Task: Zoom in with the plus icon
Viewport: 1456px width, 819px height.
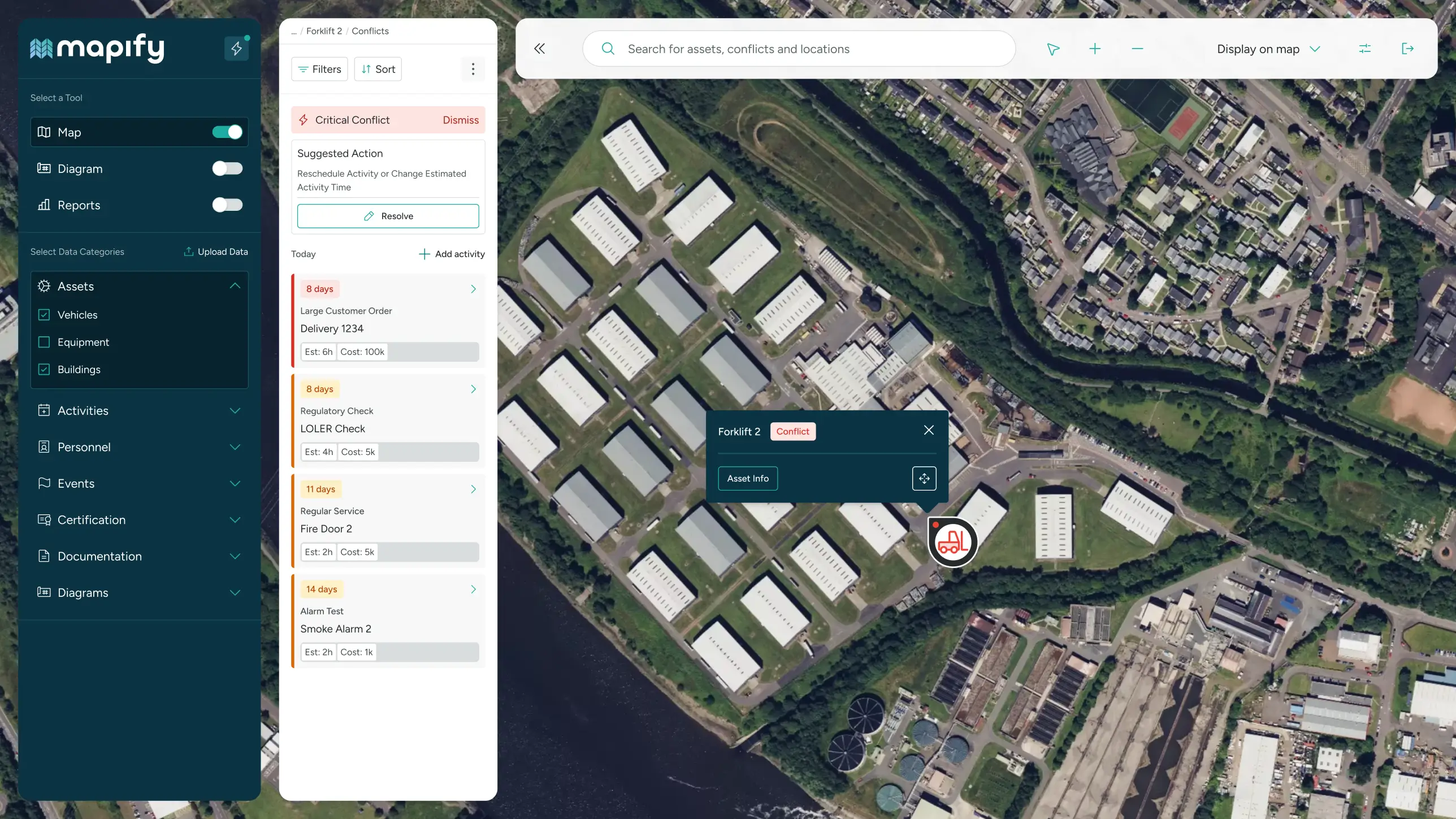Action: point(1095,49)
